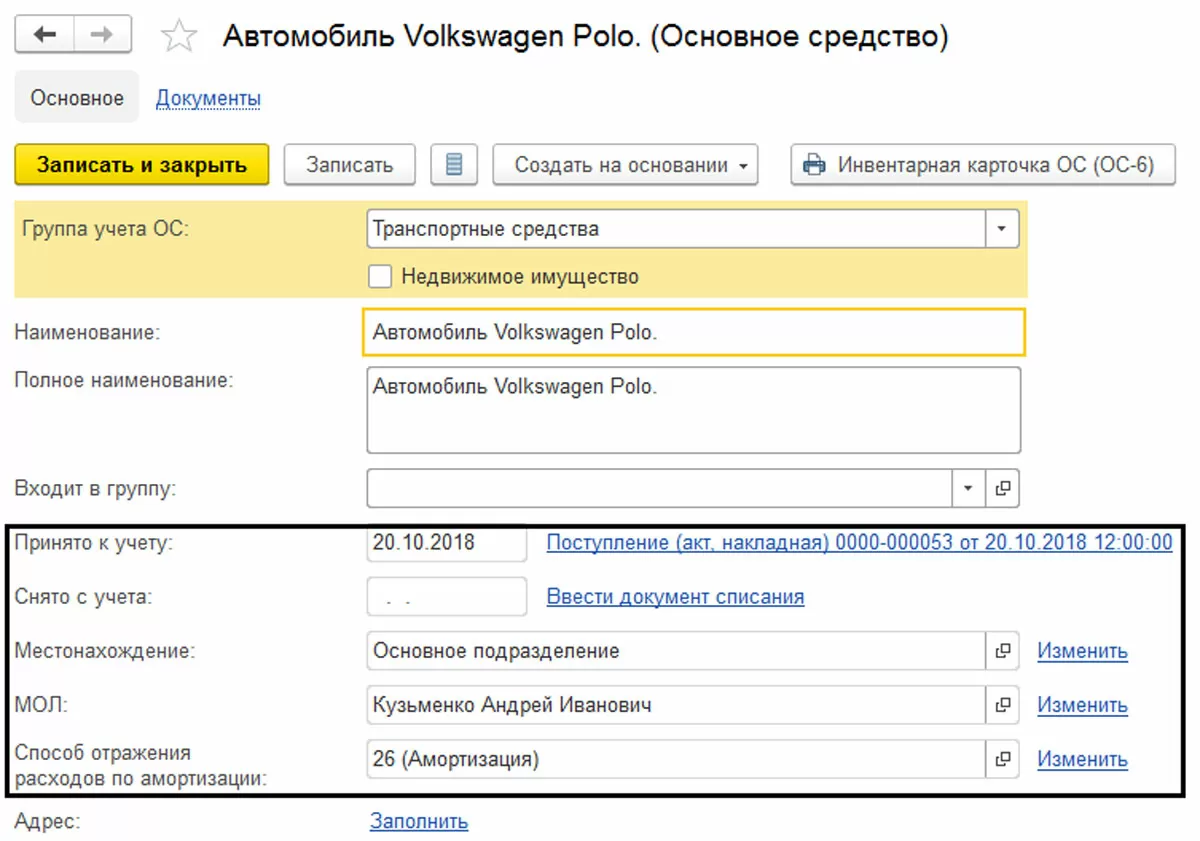1200x841 pixels.
Task: Open the Создать на основании menu
Action: point(625,165)
